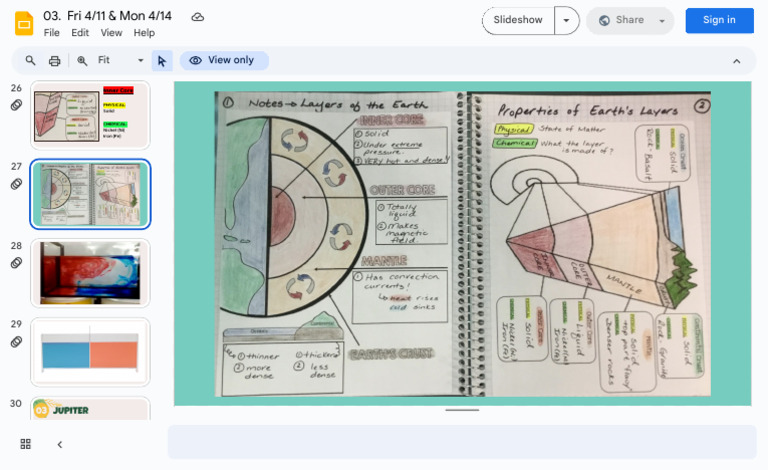
Task: Search the menus with magnifier icon
Action: point(30,60)
